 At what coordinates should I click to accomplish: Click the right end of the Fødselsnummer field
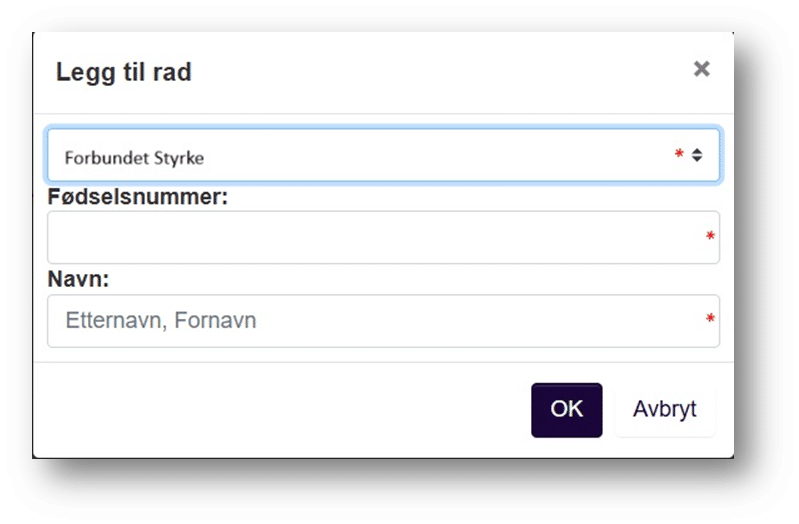coord(680,238)
